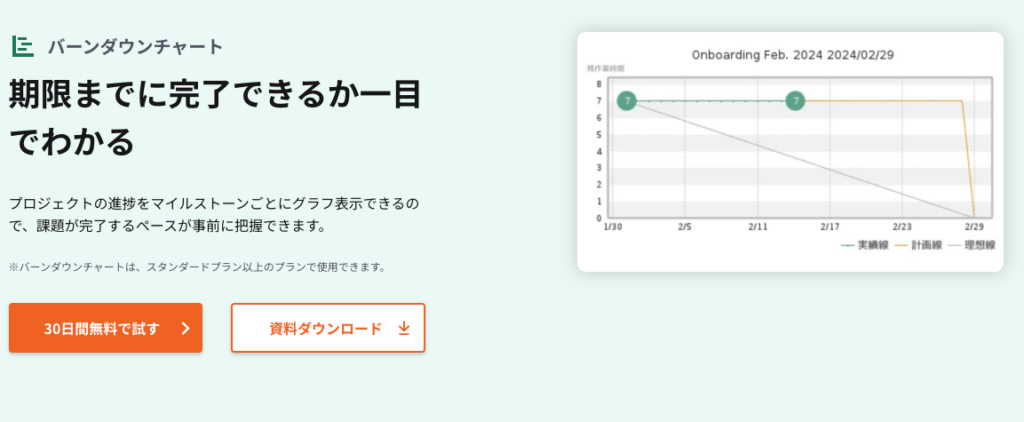Click the project progress description paragraph
Image resolution: width=1024 pixels, height=422 pixels.
[x=214, y=214]
